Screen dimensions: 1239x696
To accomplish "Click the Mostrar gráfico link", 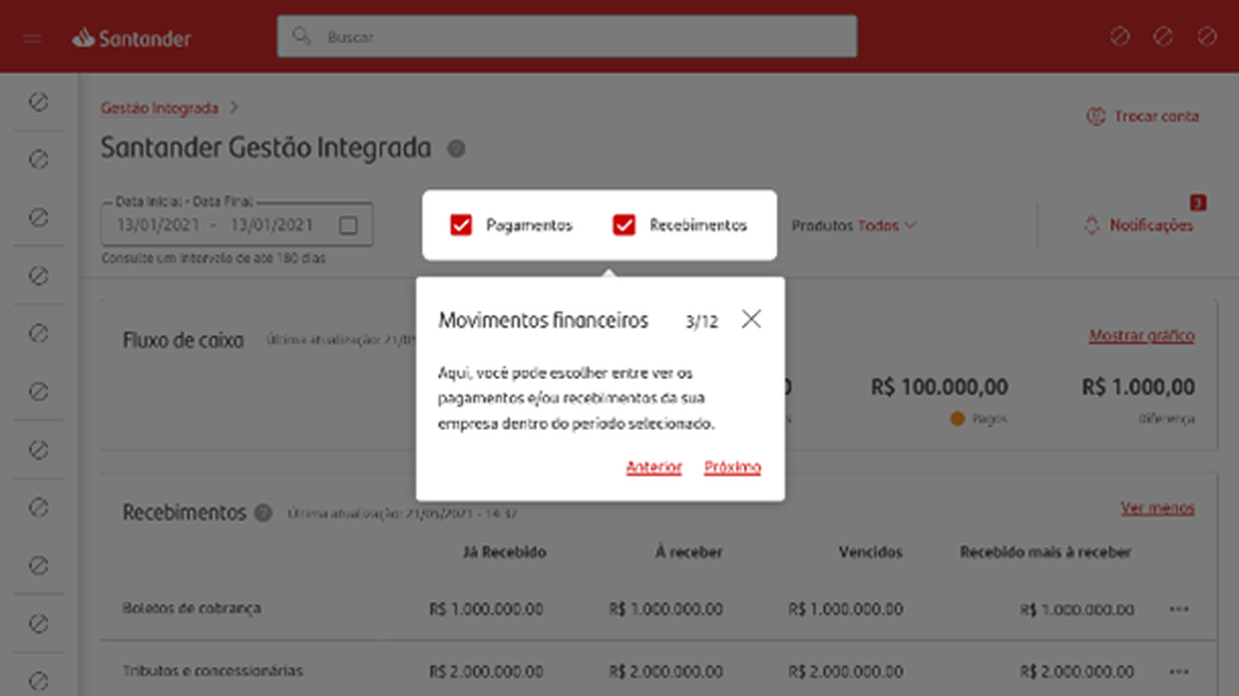I will pyautogui.click(x=1141, y=336).
